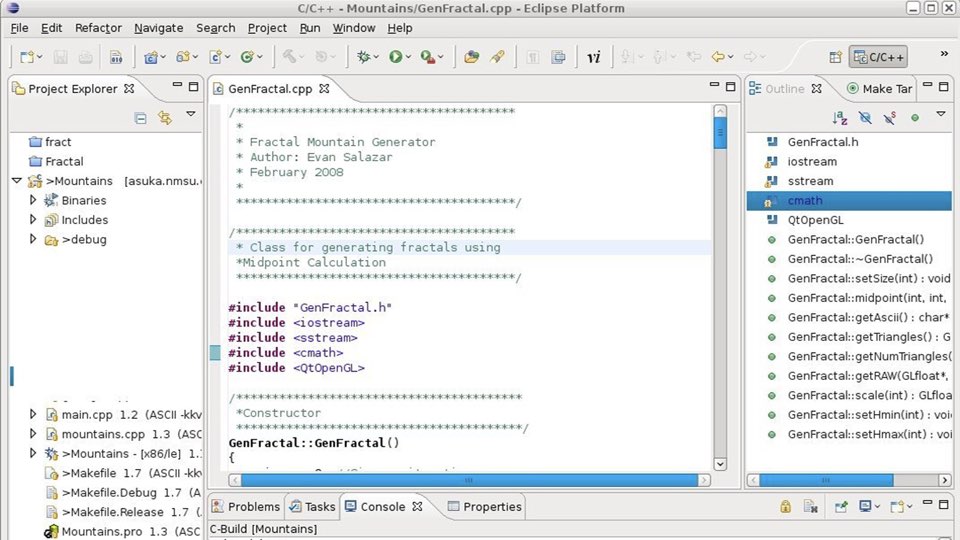Maximize the editor area
The height and width of the screenshot is (540, 960).
point(730,86)
